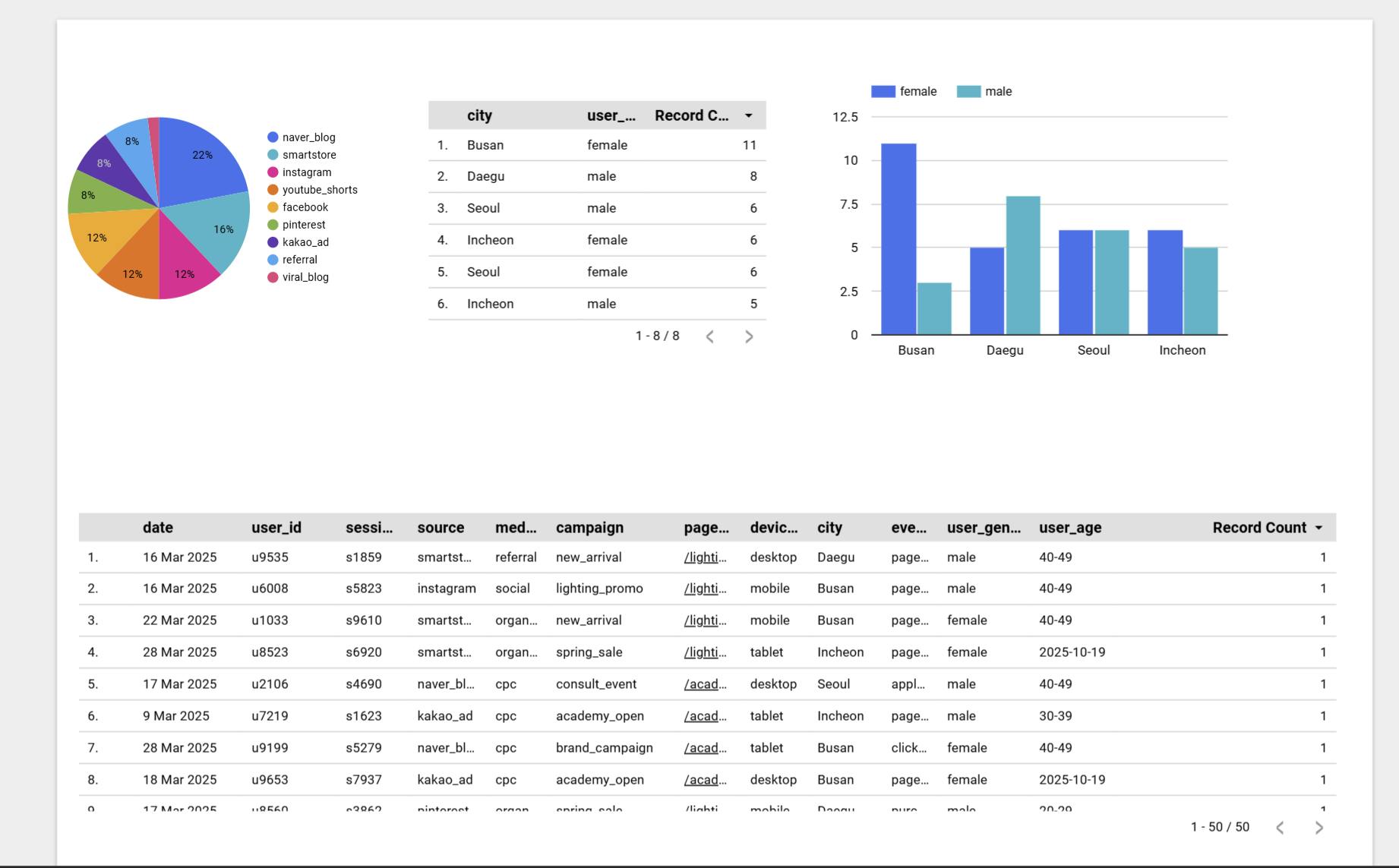The image size is (1399, 868).
Task: Sort city table by city column header
Action: [x=479, y=115]
